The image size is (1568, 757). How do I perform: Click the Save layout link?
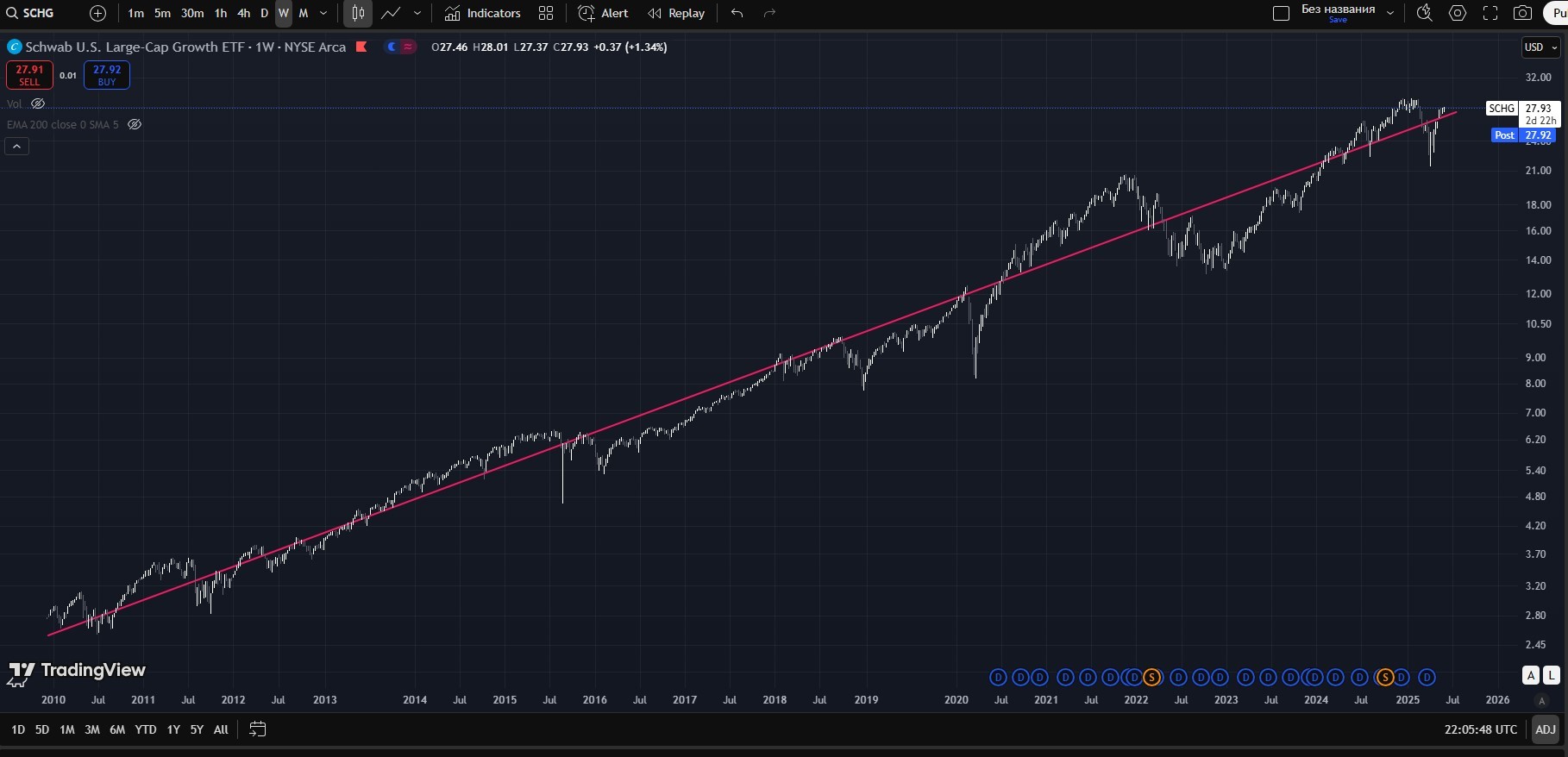[1338, 20]
